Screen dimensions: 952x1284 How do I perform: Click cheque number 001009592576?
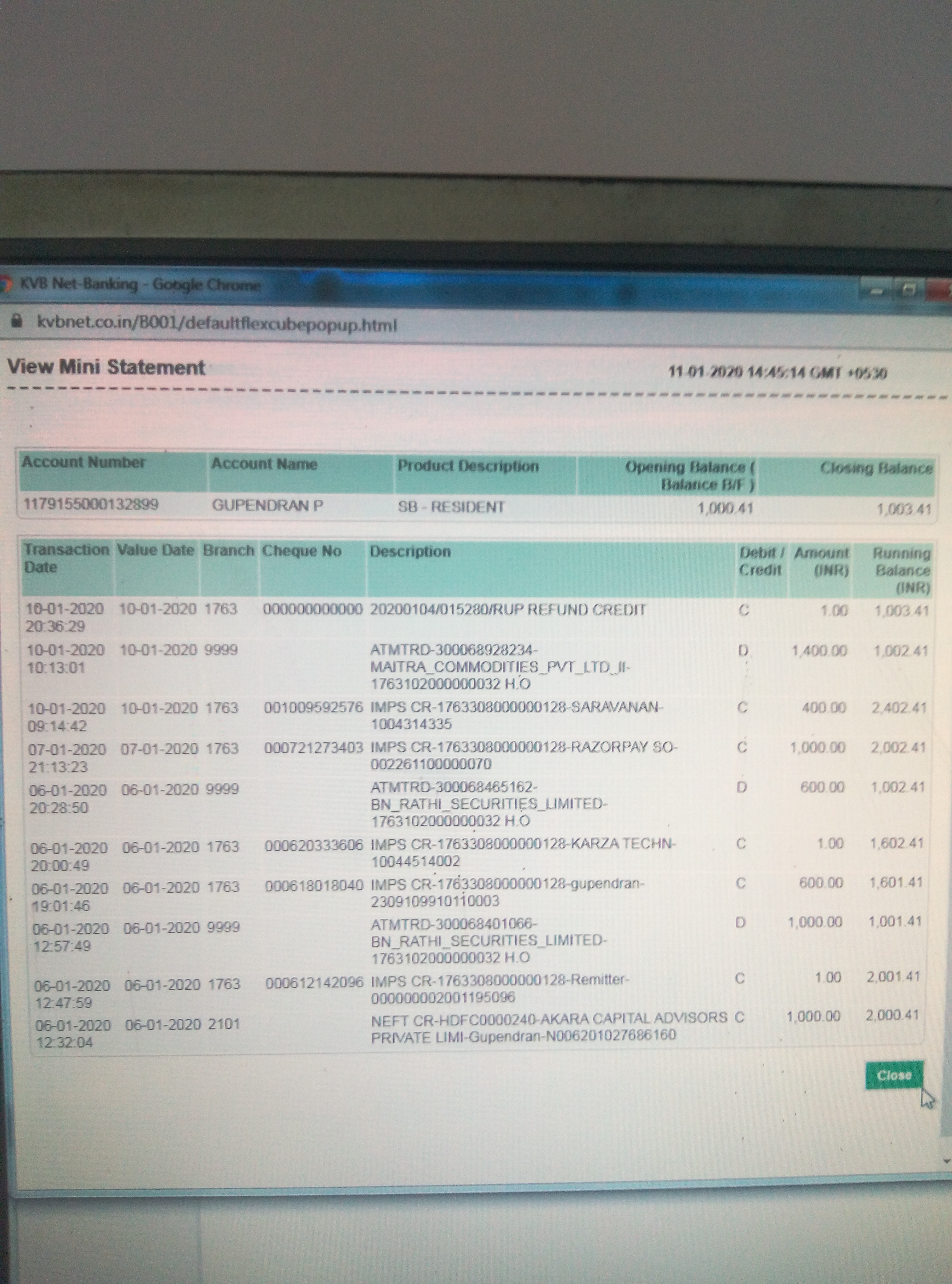(x=313, y=707)
